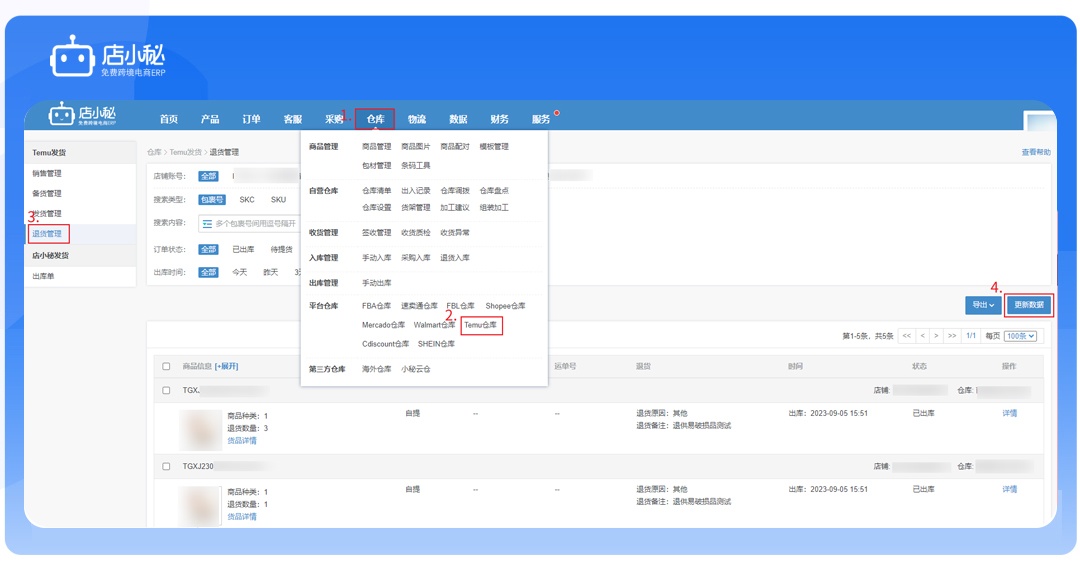Screen dimensions: 1080x571
Task: Filter order status by 已出库
Action: [243, 249]
